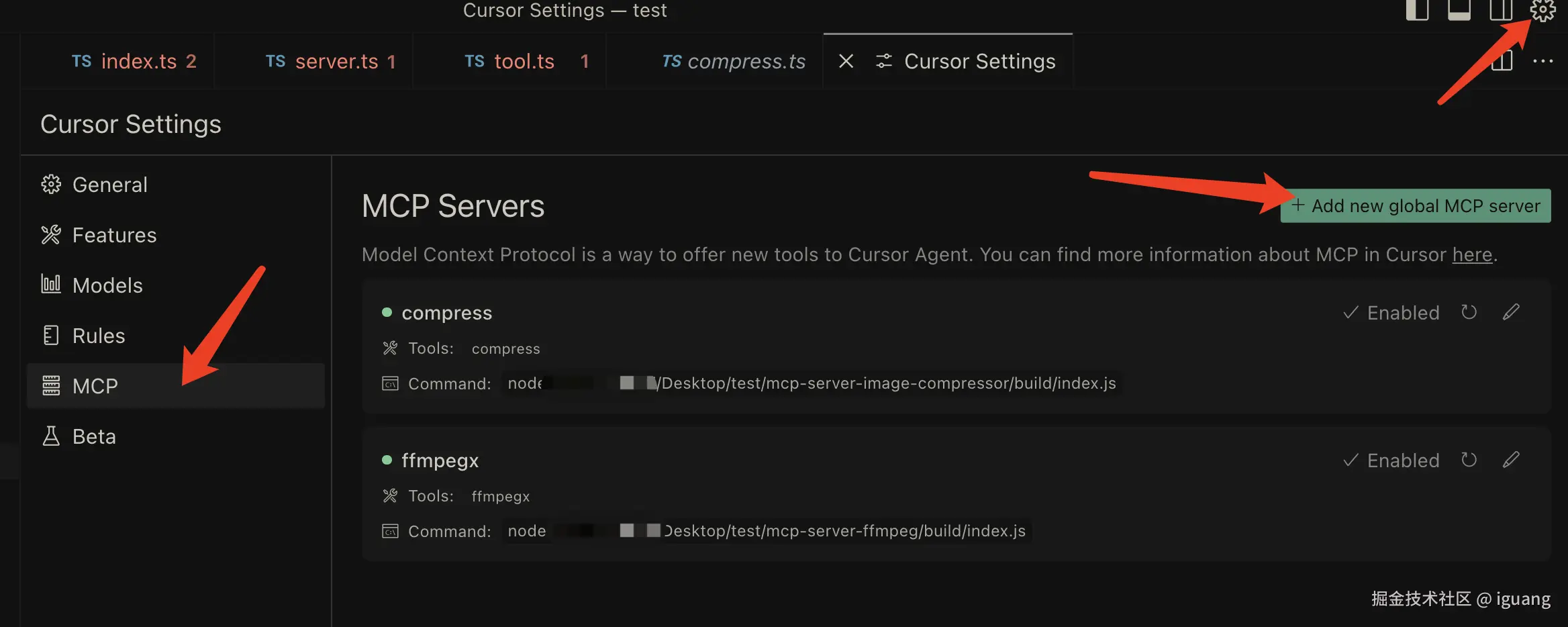Click the compress server command path
Screen dimensions: 1568x627
click(x=812, y=383)
